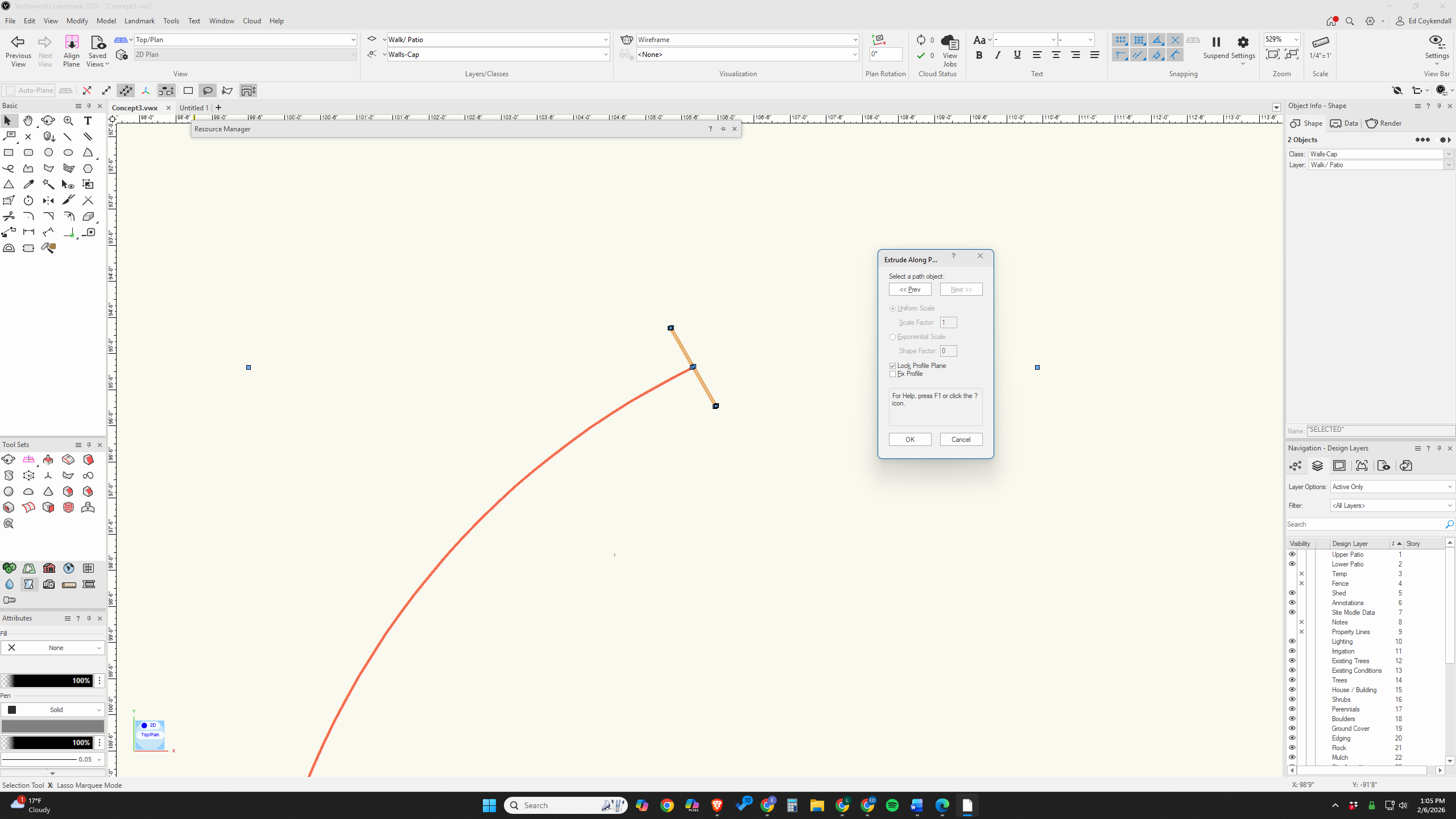Switch to the Untitled 1 document tab
The height and width of the screenshot is (819, 1456).
click(x=193, y=107)
